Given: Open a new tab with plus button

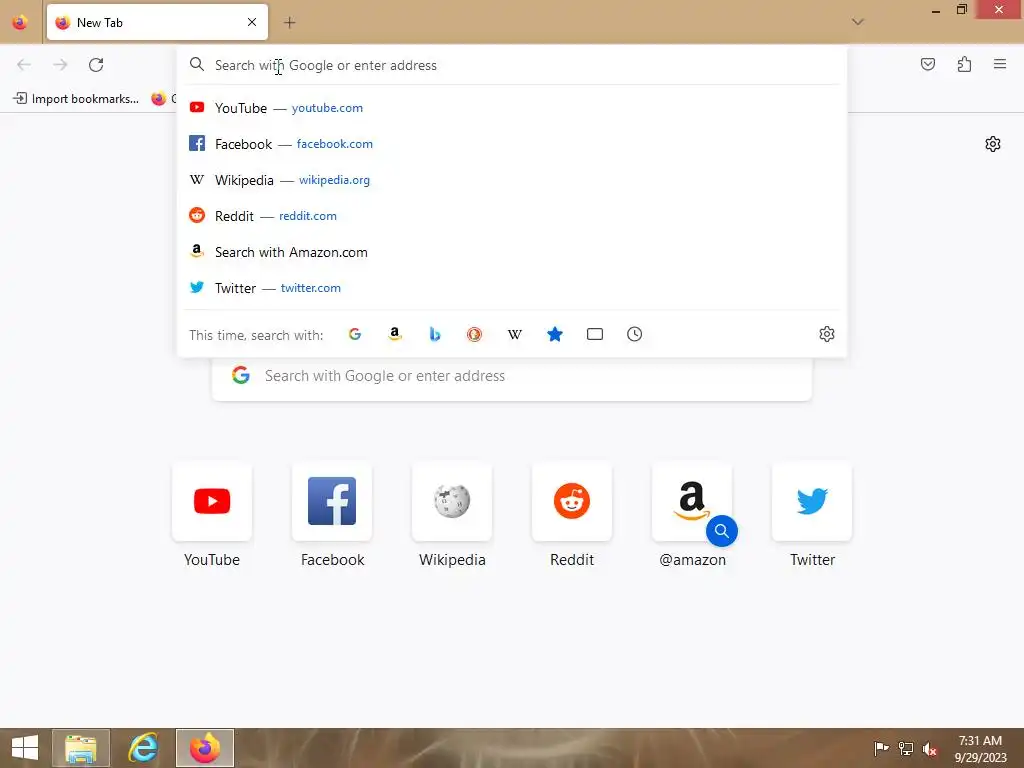Looking at the screenshot, I should pos(289,23).
